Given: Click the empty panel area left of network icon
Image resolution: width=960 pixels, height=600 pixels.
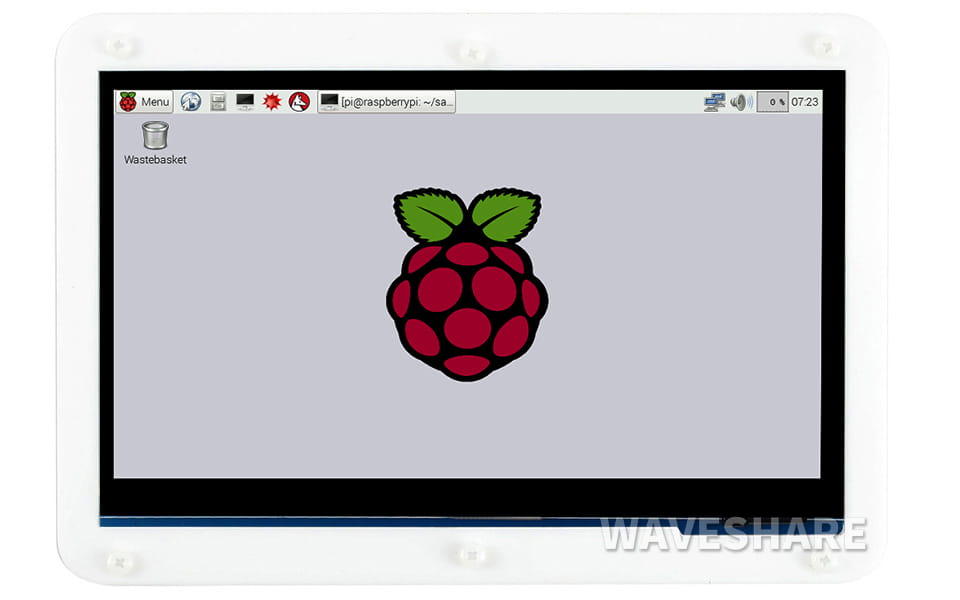Looking at the screenshot, I should click(x=580, y=102).
